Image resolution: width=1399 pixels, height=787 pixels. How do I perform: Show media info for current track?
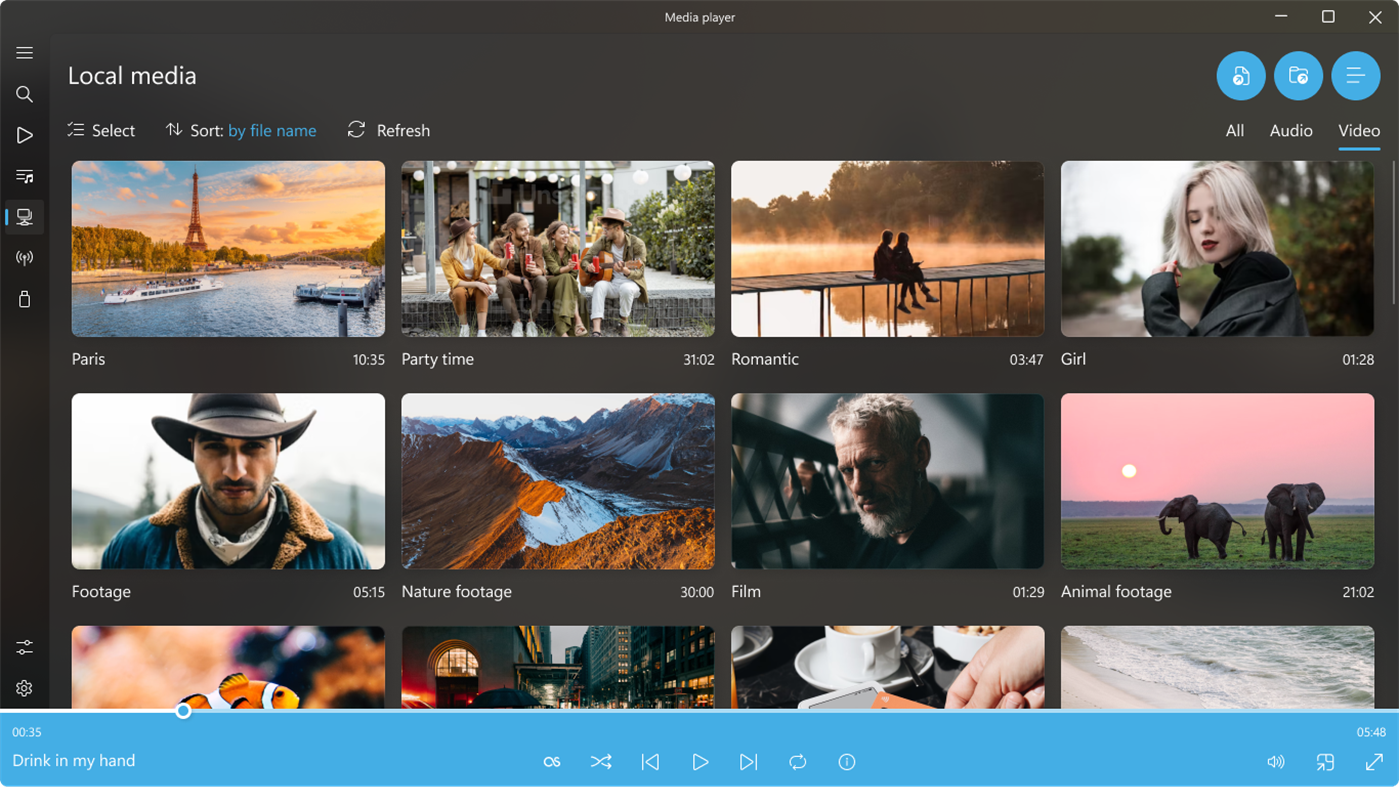(x=846, y=761)
